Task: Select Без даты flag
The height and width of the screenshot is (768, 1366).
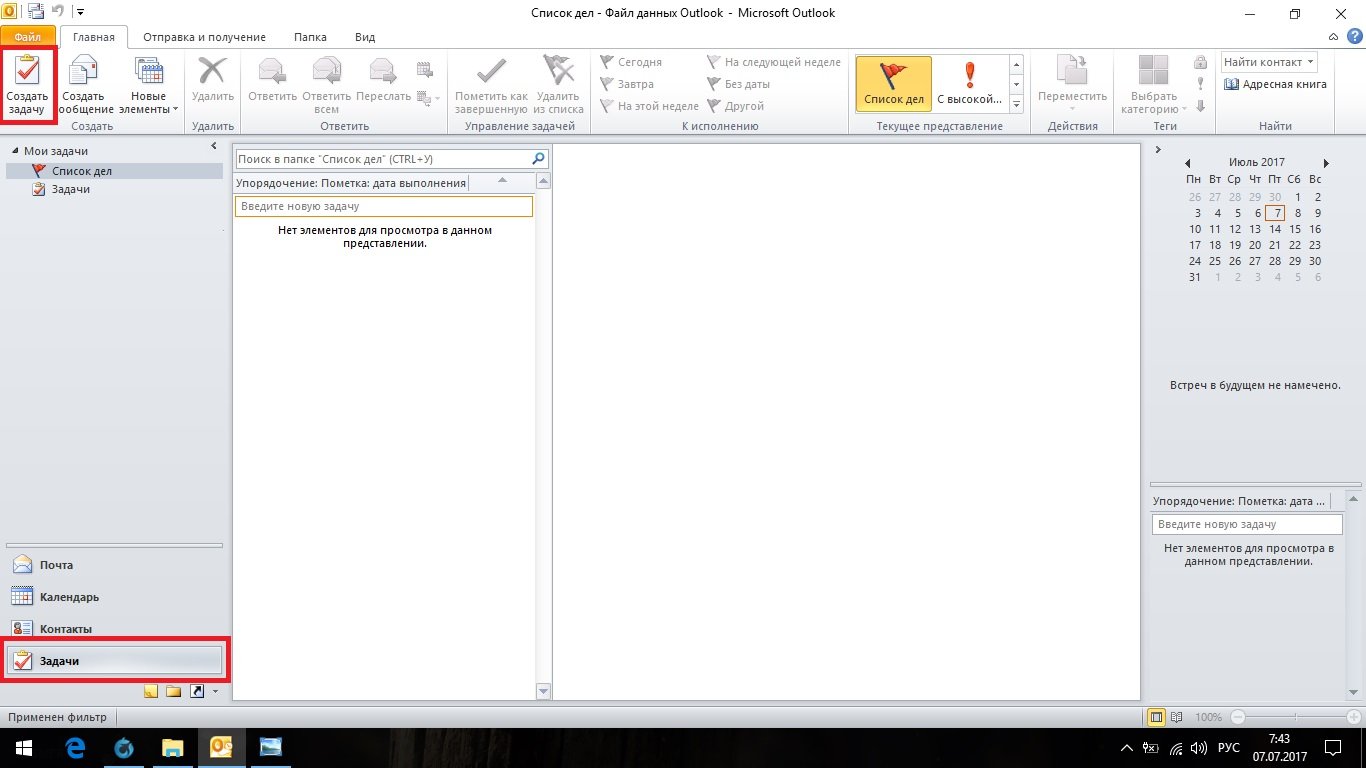Action: click(x=739, y=84)
